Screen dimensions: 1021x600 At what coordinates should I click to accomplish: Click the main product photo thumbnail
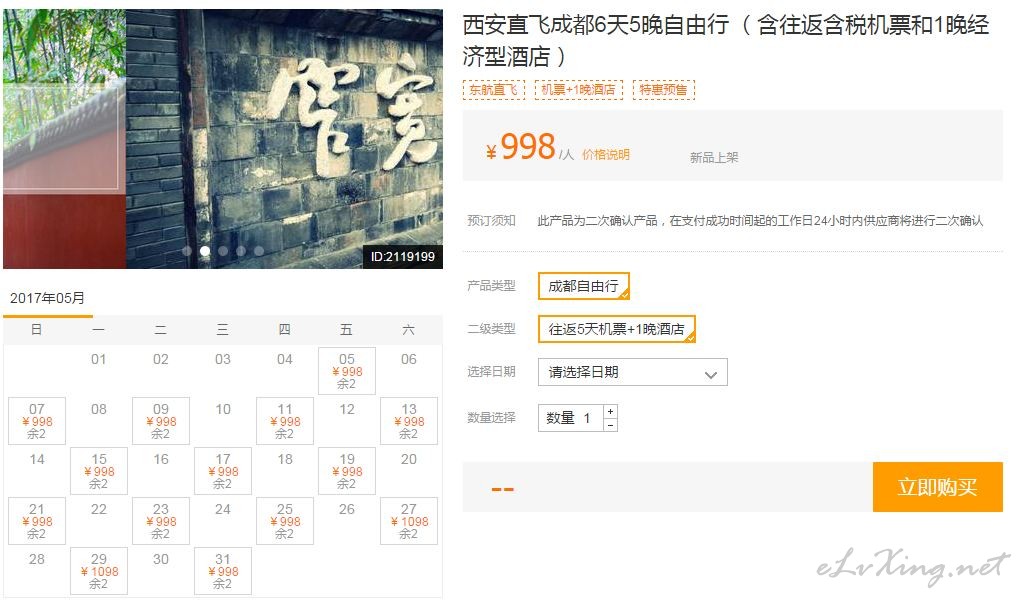223,139
